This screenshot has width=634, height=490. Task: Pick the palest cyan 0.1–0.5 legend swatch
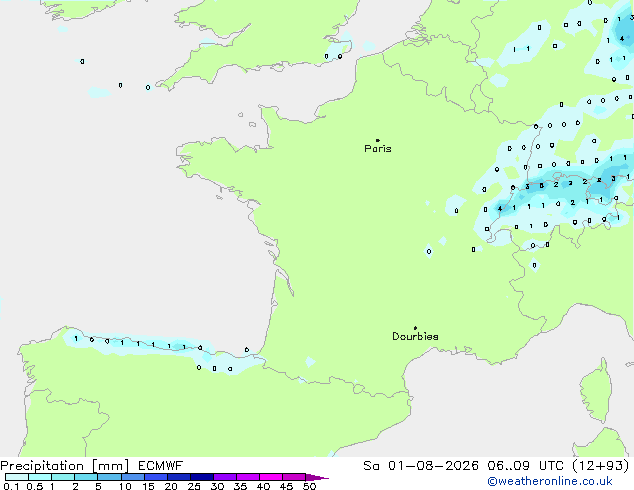17,477
